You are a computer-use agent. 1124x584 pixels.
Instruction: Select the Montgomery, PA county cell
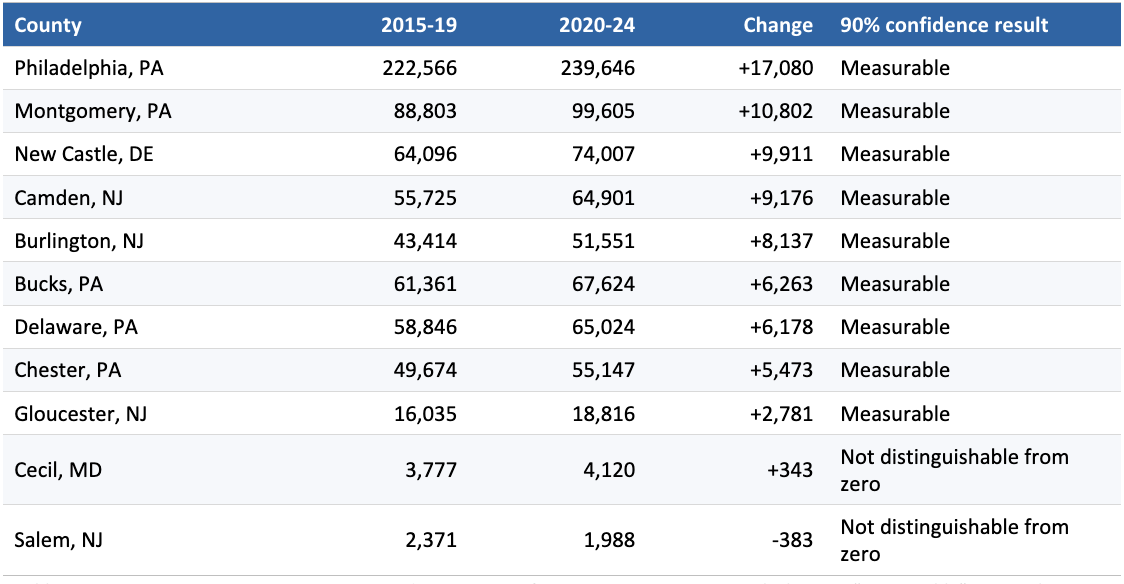point(93,111)
